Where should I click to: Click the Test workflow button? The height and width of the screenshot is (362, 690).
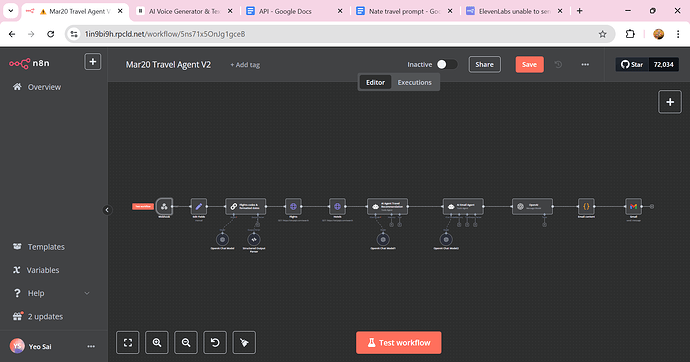point(399,343)
